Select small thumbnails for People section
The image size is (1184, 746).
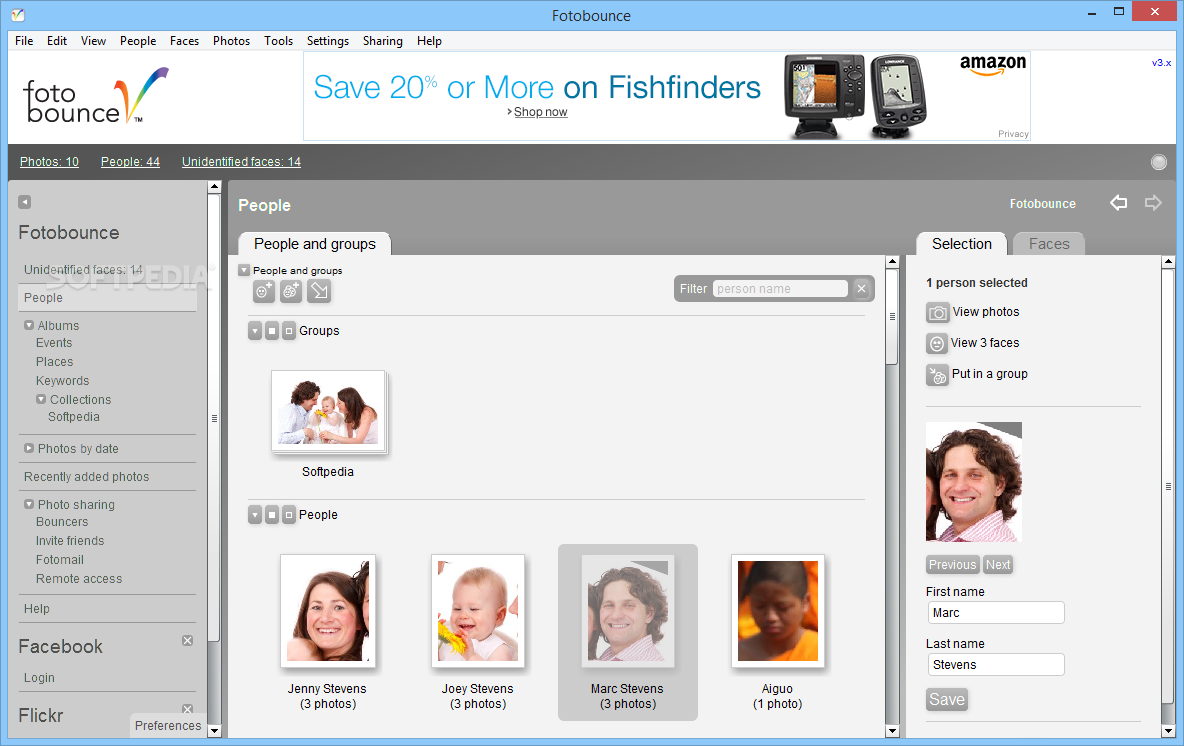[x=288, y=515]
